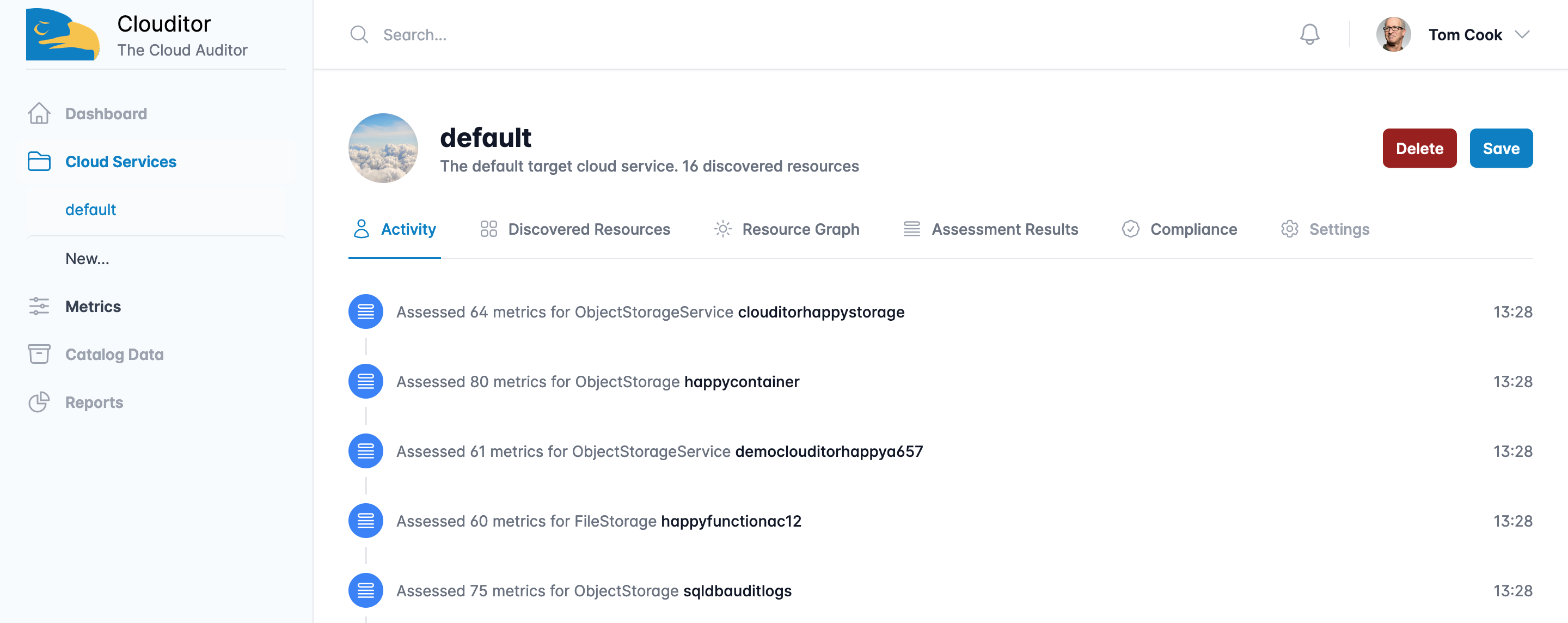Image resolution: width=1568 pixels, height=623 pixels.
Task: Save the default cloud service
Action: (1500, 148)
